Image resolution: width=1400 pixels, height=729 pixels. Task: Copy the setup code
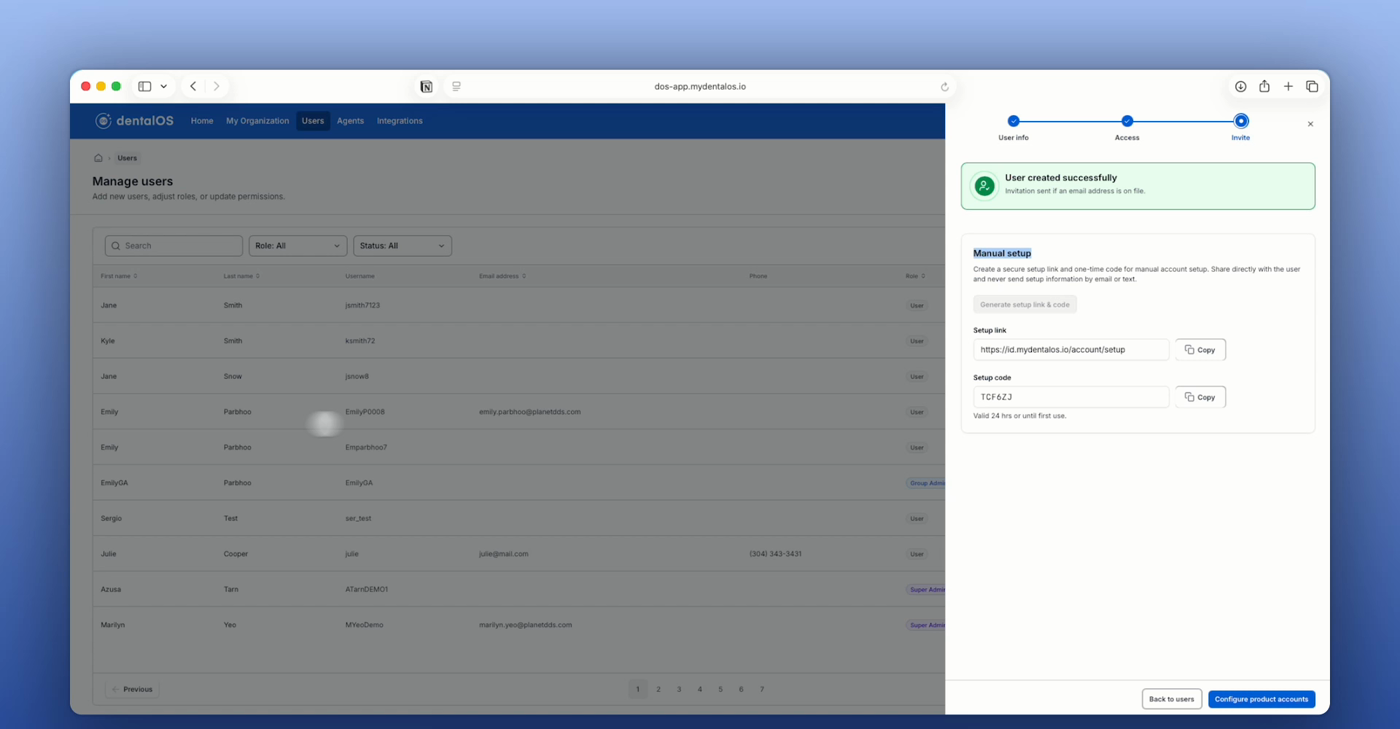click(x=1200, y=397)
